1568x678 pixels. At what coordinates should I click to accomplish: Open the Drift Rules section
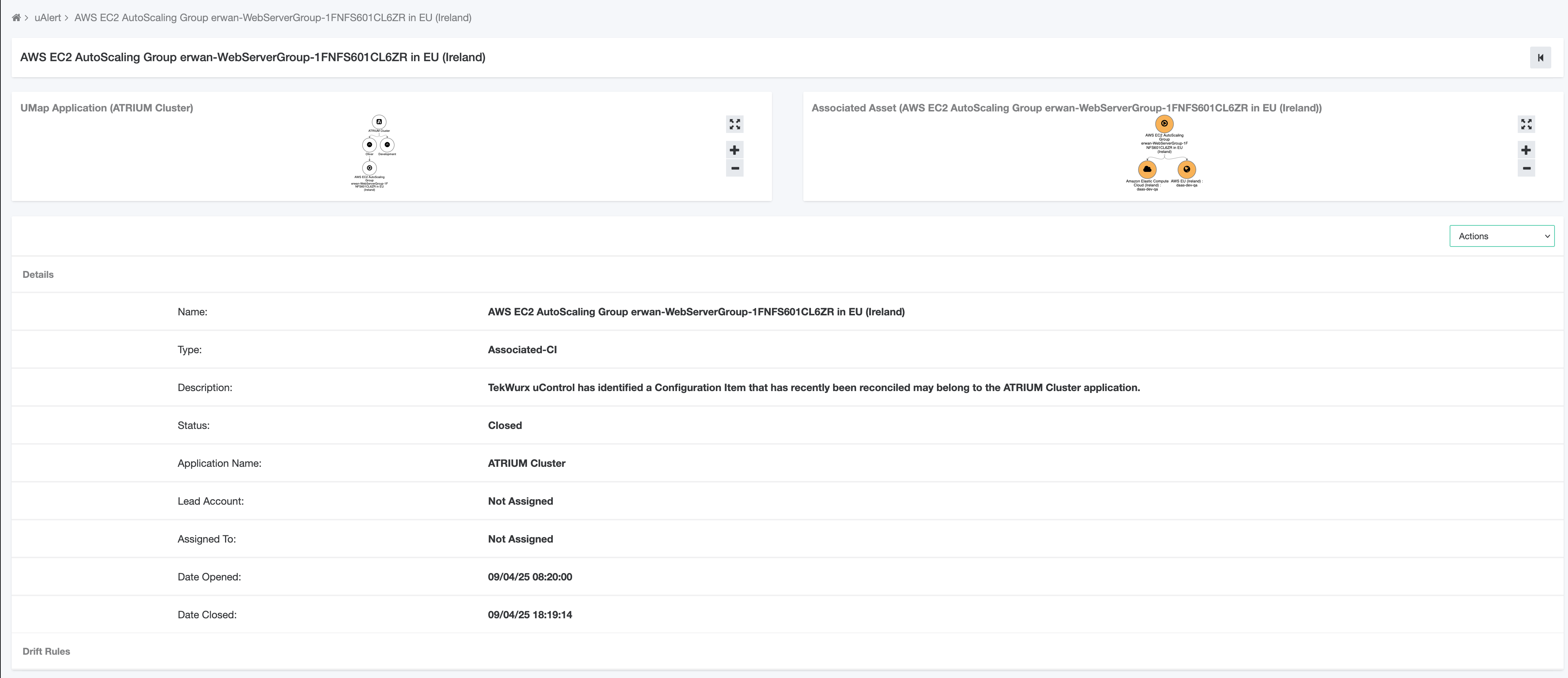pos(46,651)
